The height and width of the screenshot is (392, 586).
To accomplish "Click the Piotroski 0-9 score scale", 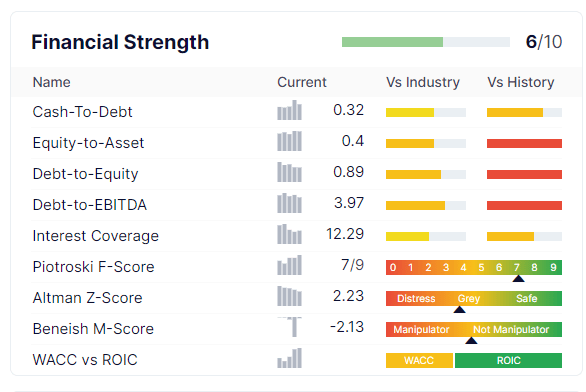I will (474, 268).
